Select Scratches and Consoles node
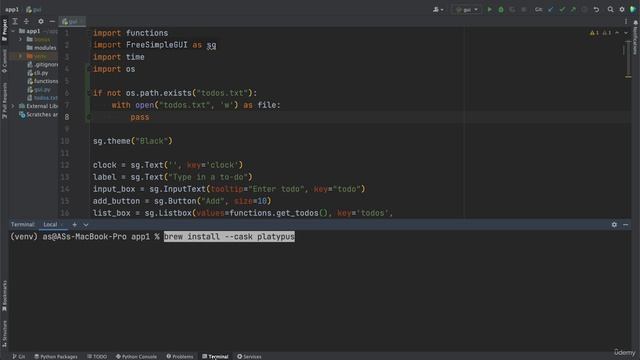 coord(38,115)
